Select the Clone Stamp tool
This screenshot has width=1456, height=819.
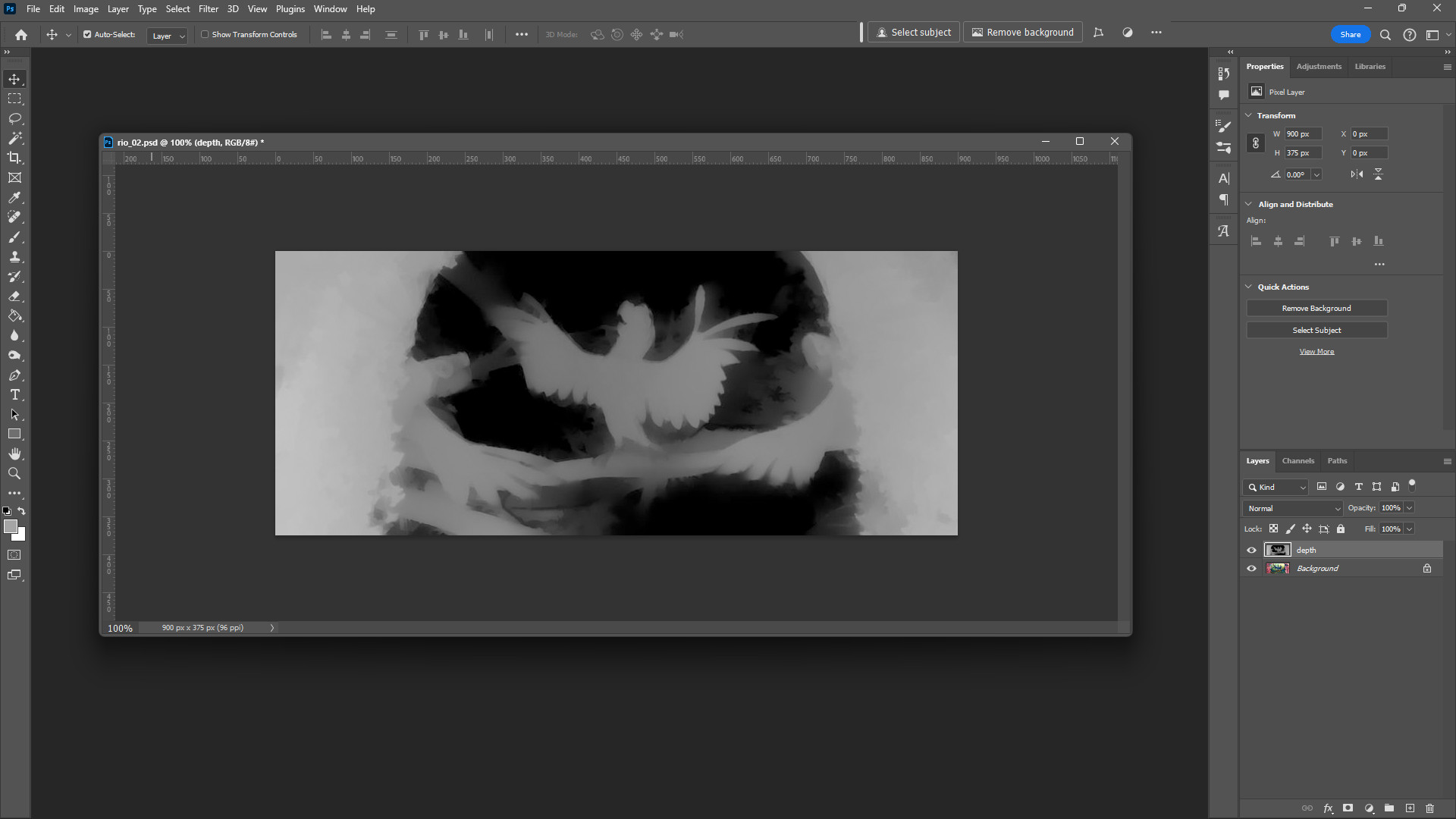14,257
